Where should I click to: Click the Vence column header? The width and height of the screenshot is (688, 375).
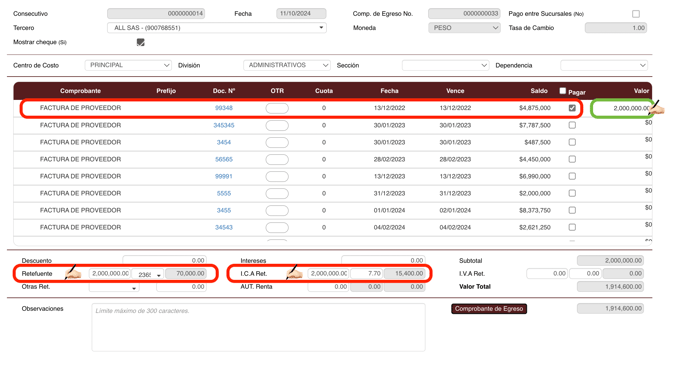point(455,91)
